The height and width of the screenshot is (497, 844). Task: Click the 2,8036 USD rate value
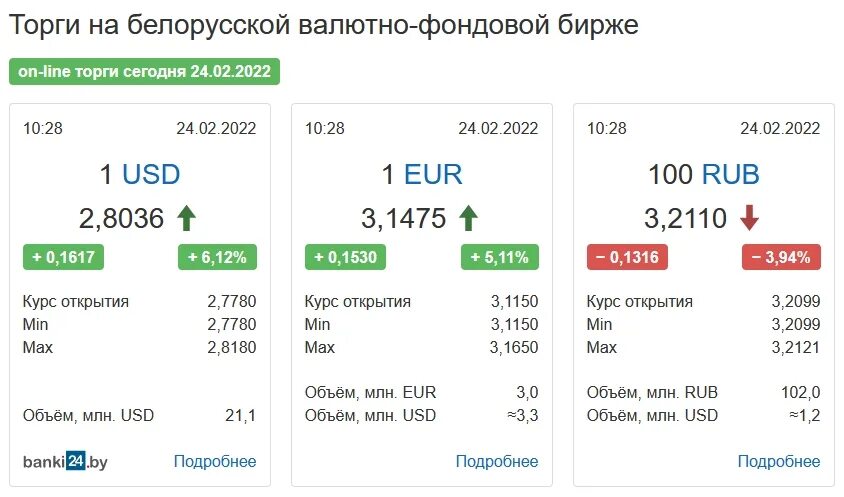pyautogui.click(x=121, y=219)
